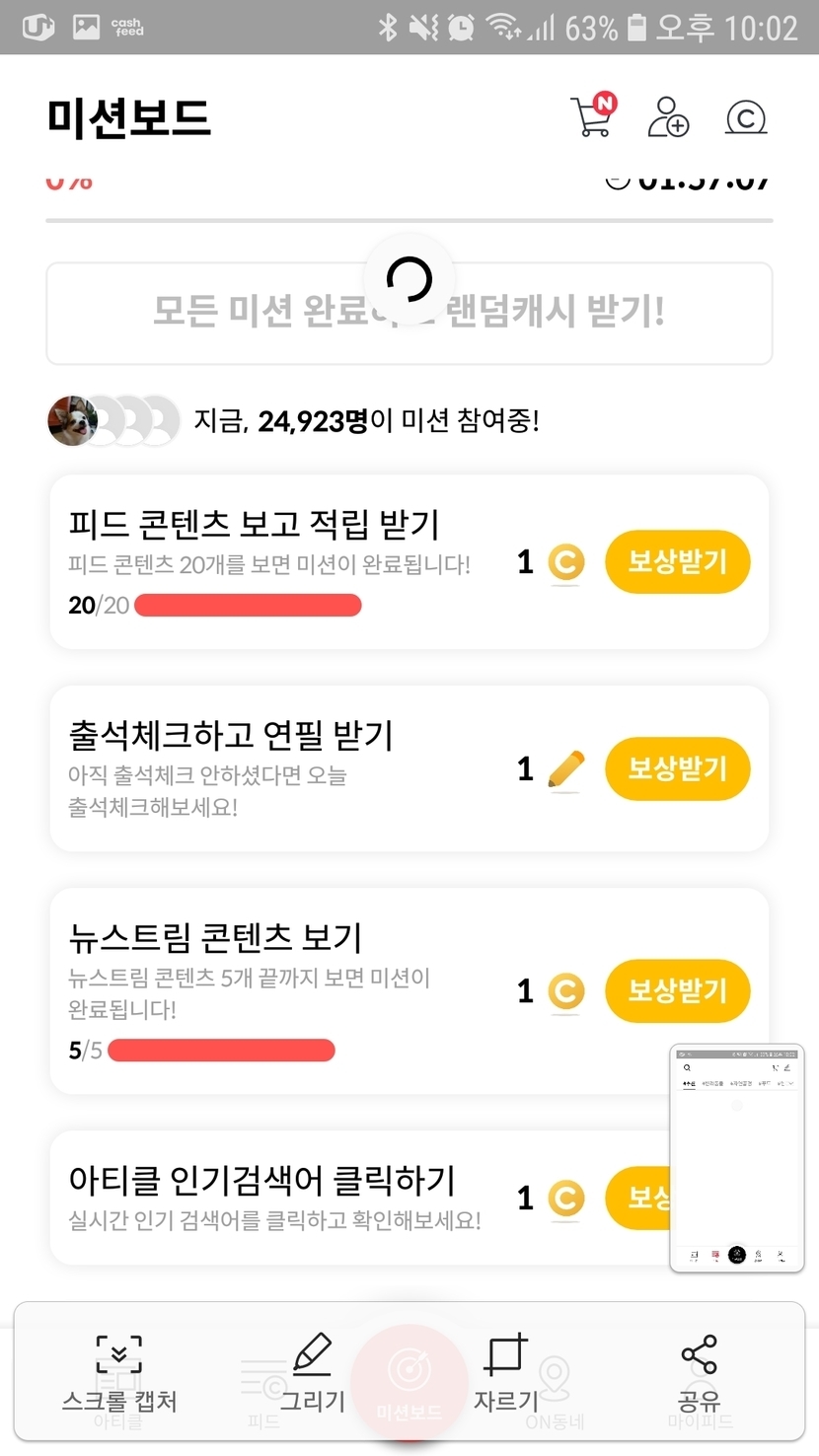Claim reward for 피드 콘텐츠 보고 적립 받기

[677, 562]
